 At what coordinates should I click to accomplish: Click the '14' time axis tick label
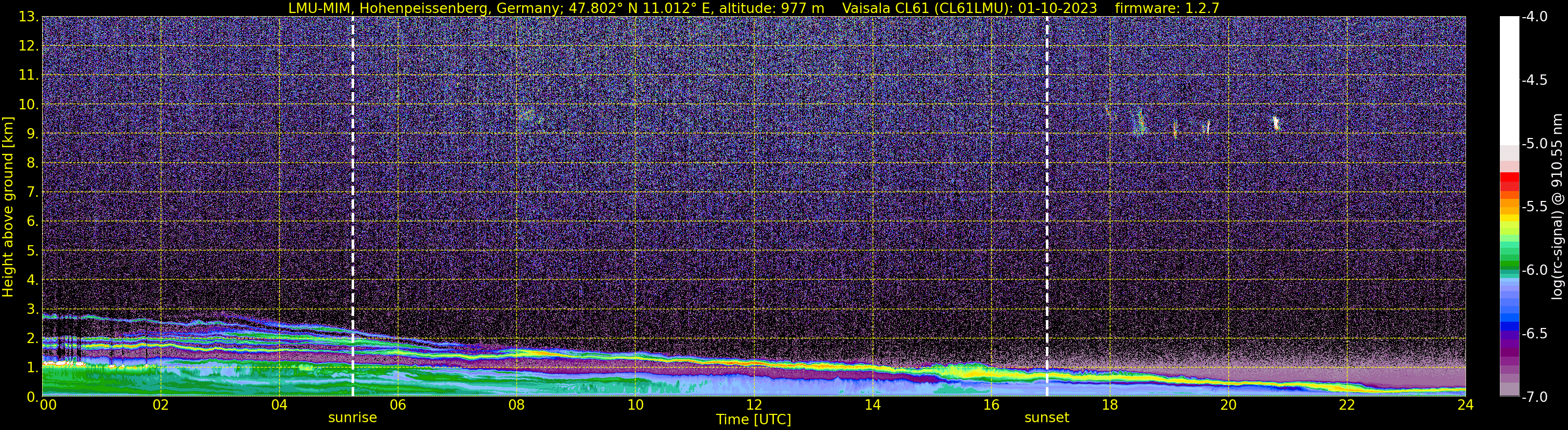[x=872, y=405]
